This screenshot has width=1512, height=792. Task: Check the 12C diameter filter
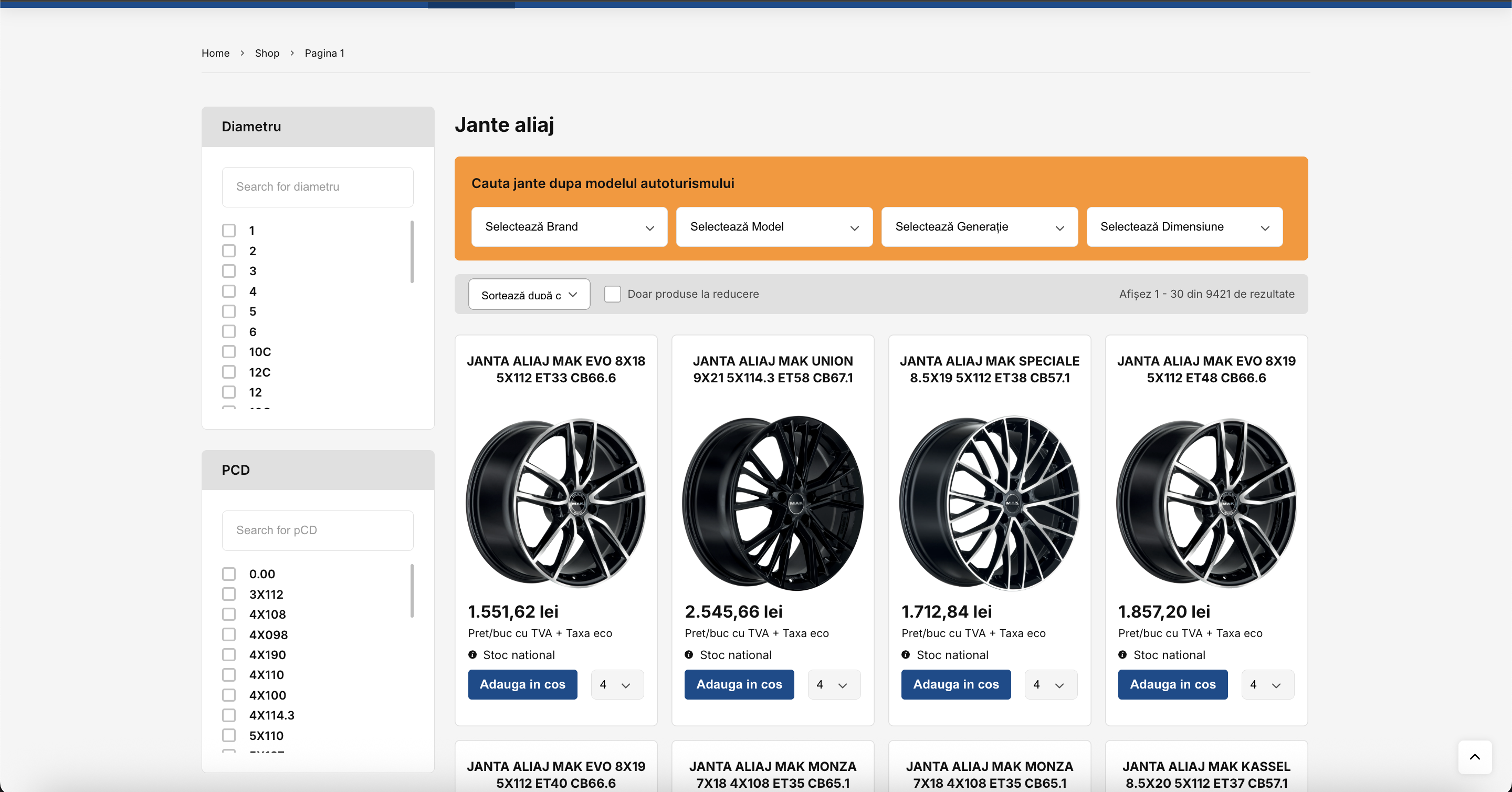point(229,372)
